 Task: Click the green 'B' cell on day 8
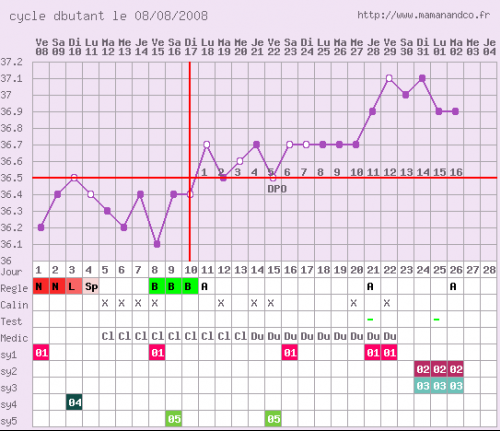[157, 286]
